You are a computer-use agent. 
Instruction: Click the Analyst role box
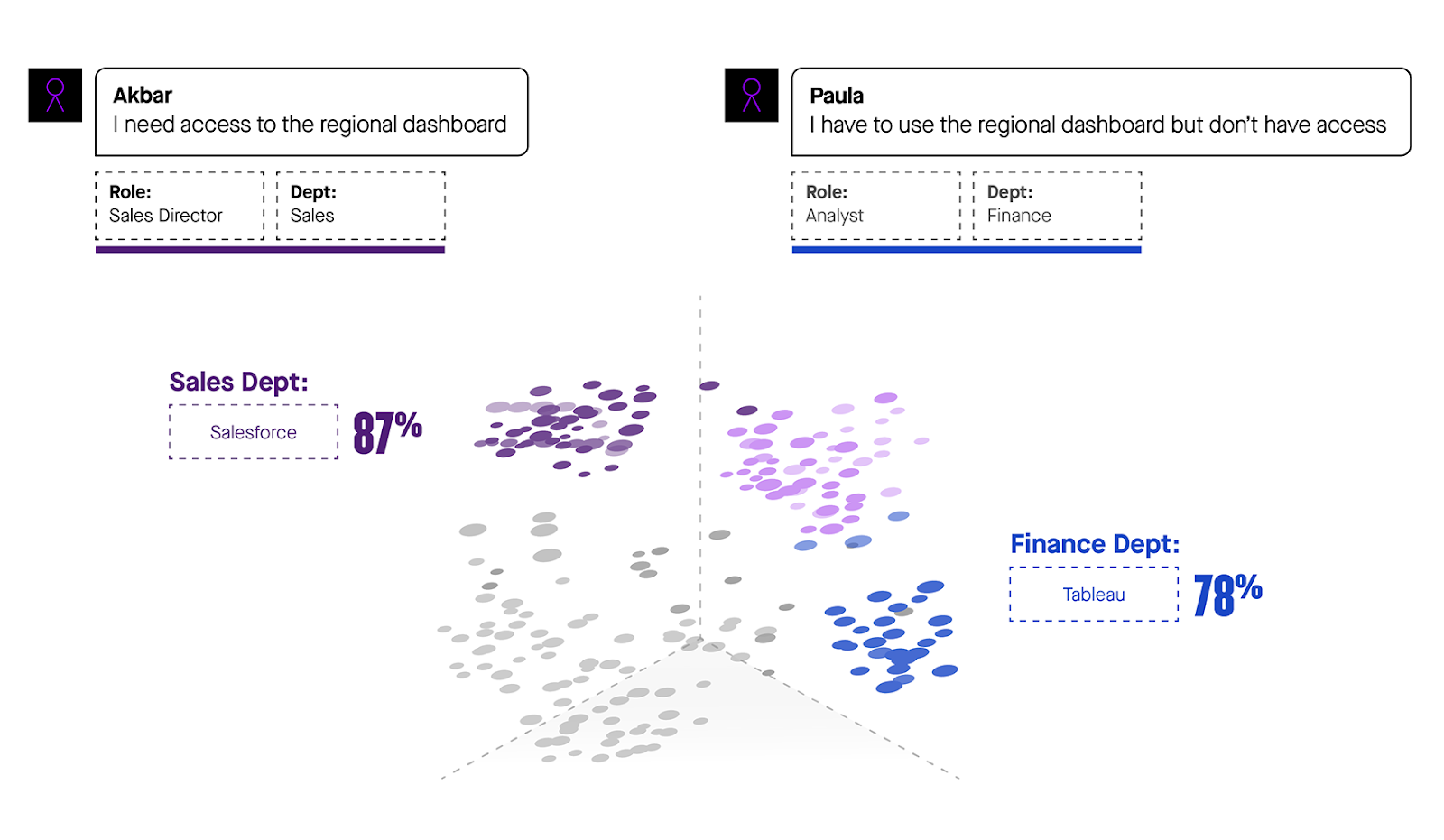(x=875, y=206)
